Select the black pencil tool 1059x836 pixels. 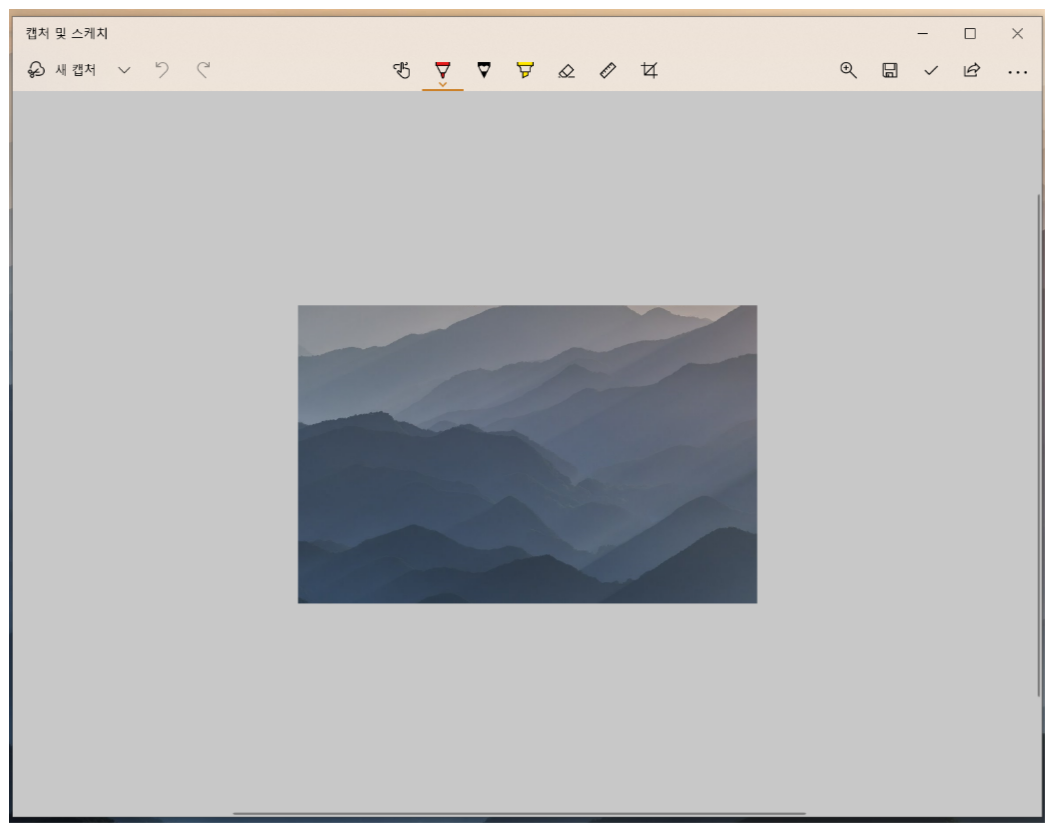tap(484, 70)
